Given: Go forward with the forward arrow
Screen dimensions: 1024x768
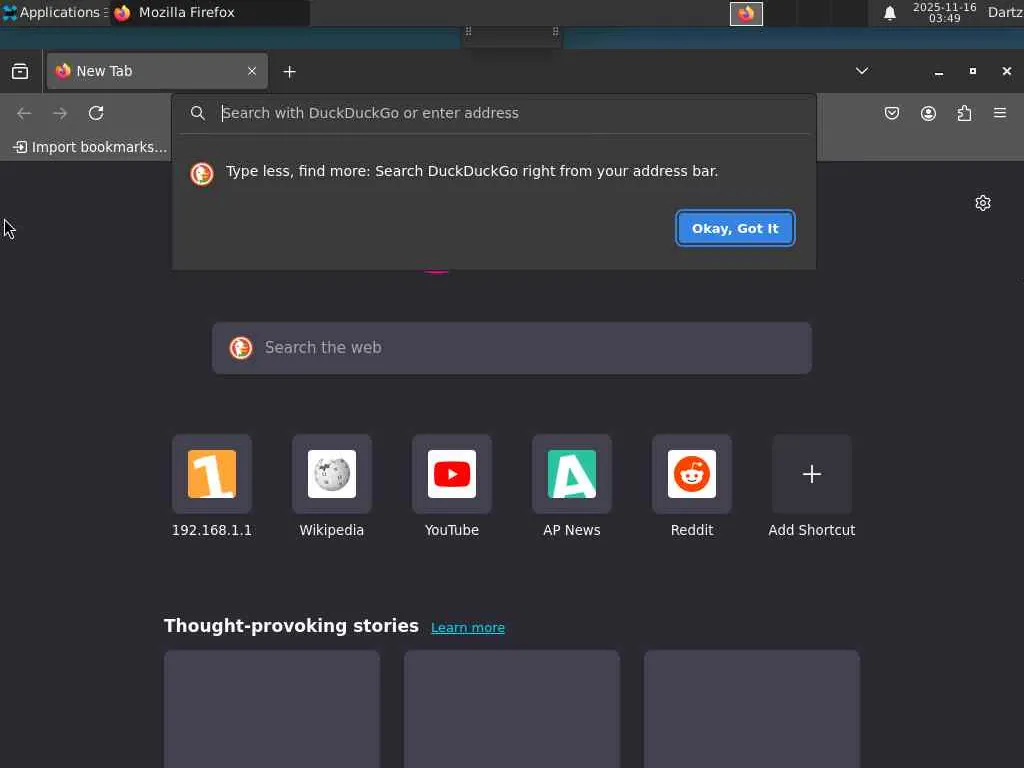Looking at the screenshot, I should coord(60,114).
